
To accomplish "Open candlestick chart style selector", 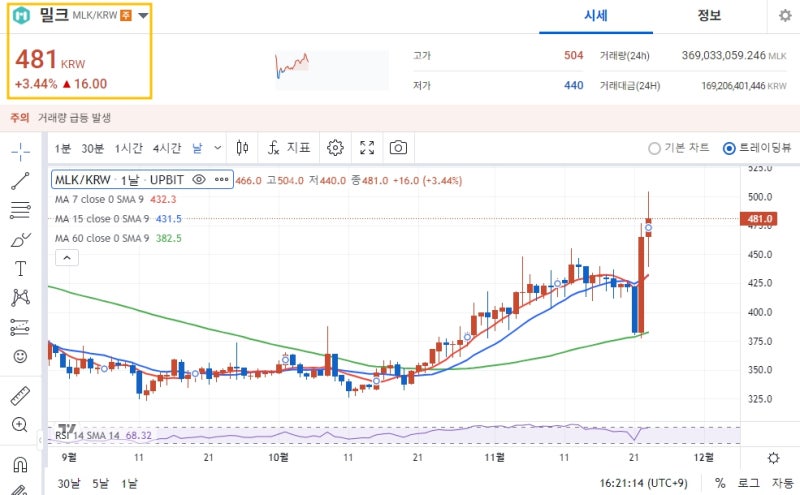I will 242,148.
